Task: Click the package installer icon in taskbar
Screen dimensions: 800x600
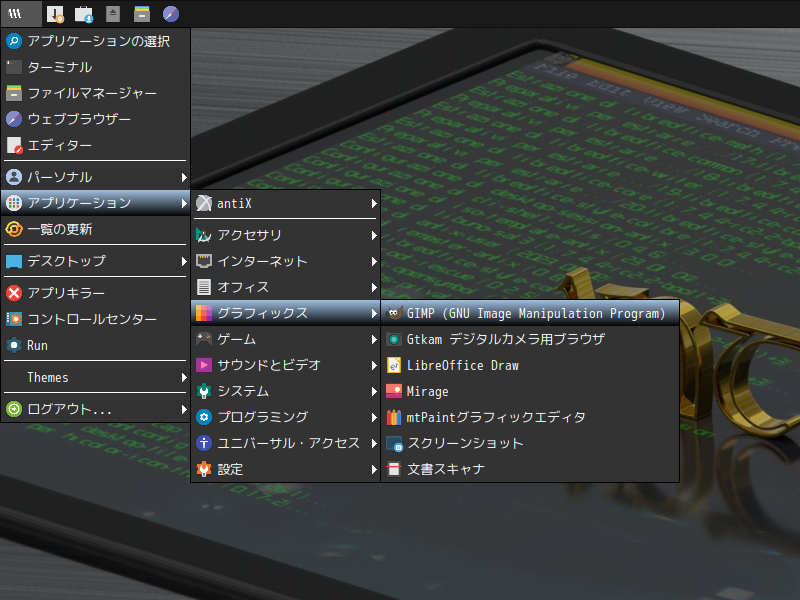Action: click(x=84, y=14)
